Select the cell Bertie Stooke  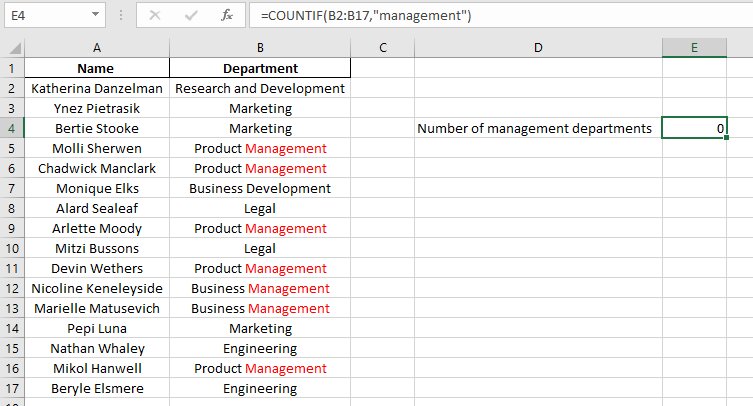(97, 128)
